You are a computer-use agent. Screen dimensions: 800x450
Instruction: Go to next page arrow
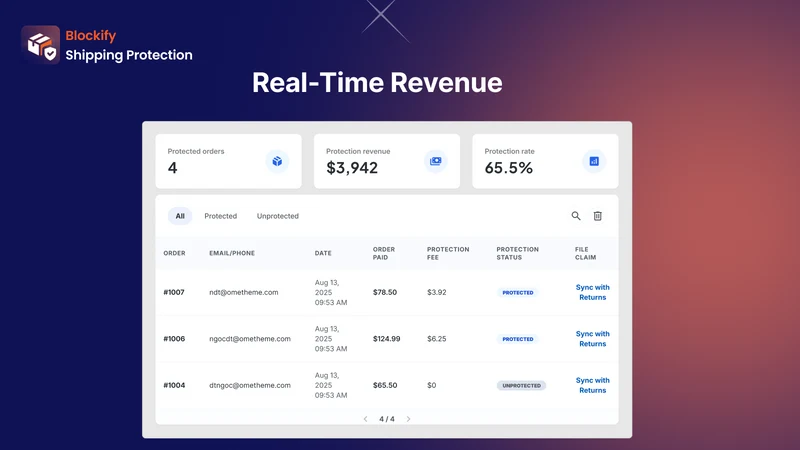point(408,419)
